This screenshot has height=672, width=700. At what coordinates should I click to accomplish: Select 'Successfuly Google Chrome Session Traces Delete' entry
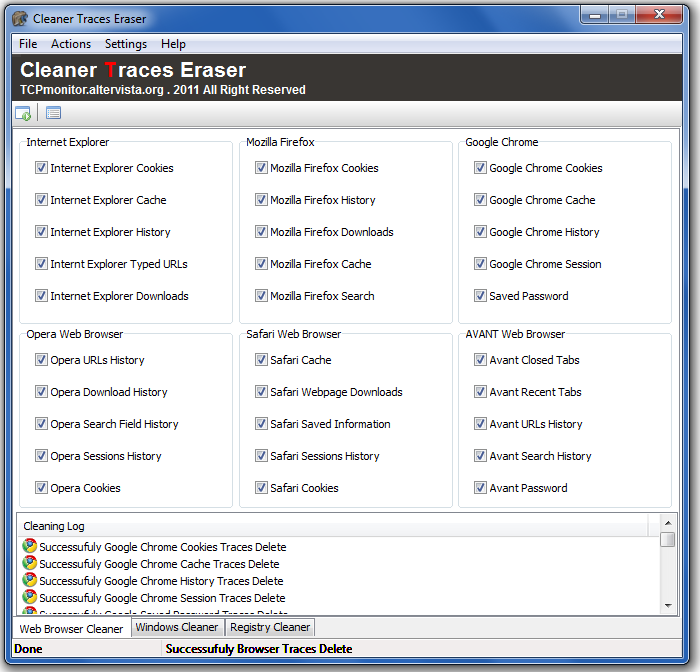162,597
